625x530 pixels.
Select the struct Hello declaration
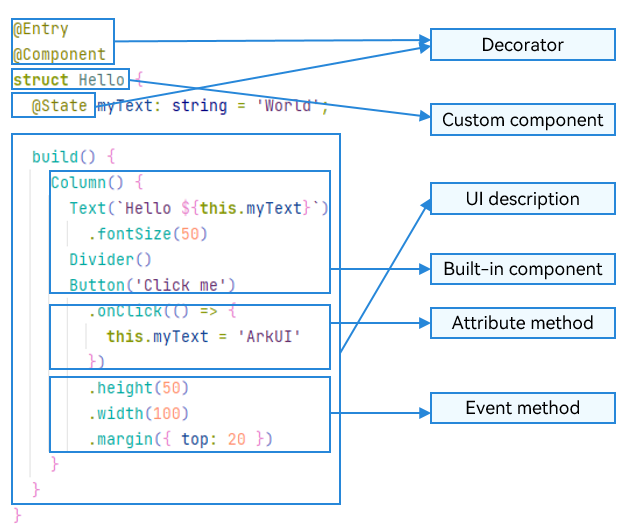click(69, 80)
